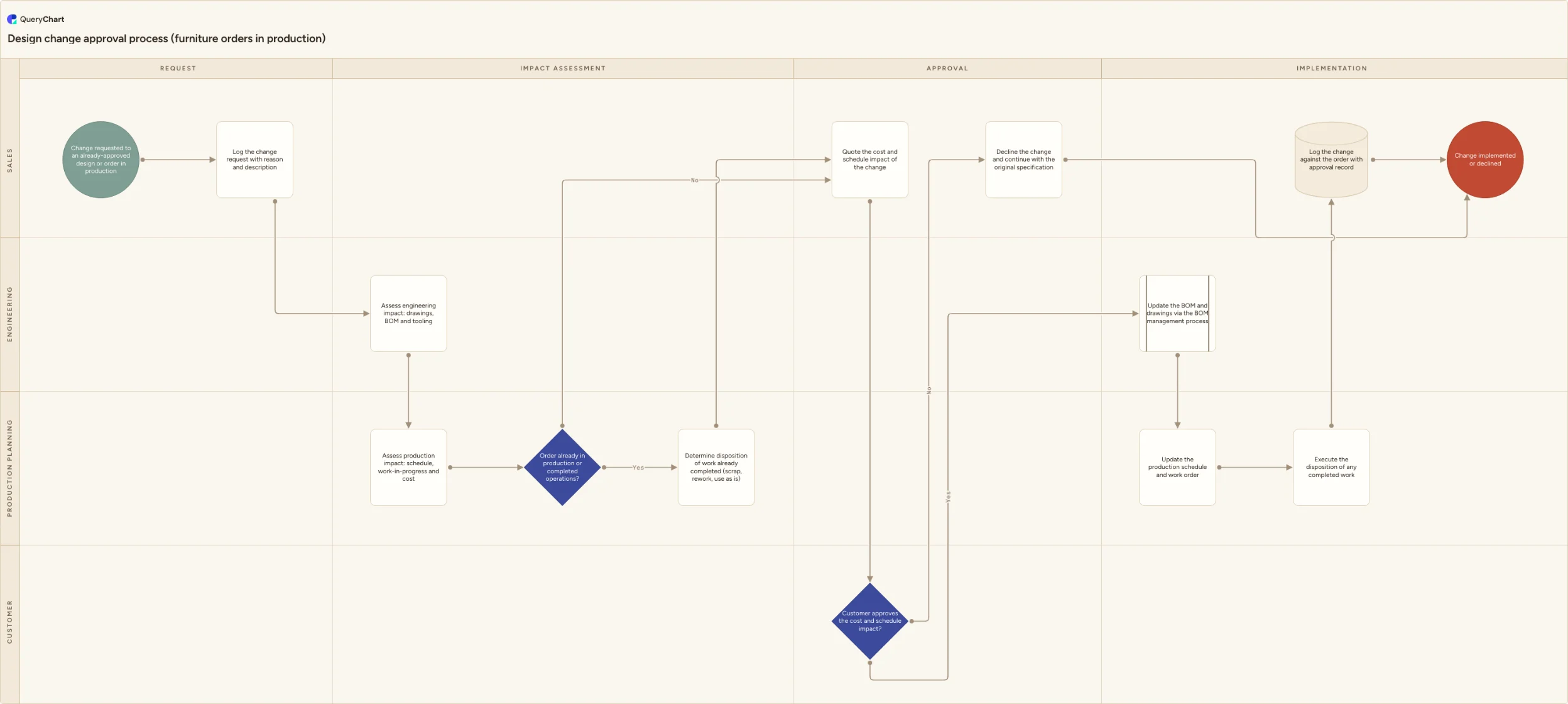Click the vertical 'No' label on decline connector
The height and width of the screenshot is (704, 1568).
pos(929,390)
